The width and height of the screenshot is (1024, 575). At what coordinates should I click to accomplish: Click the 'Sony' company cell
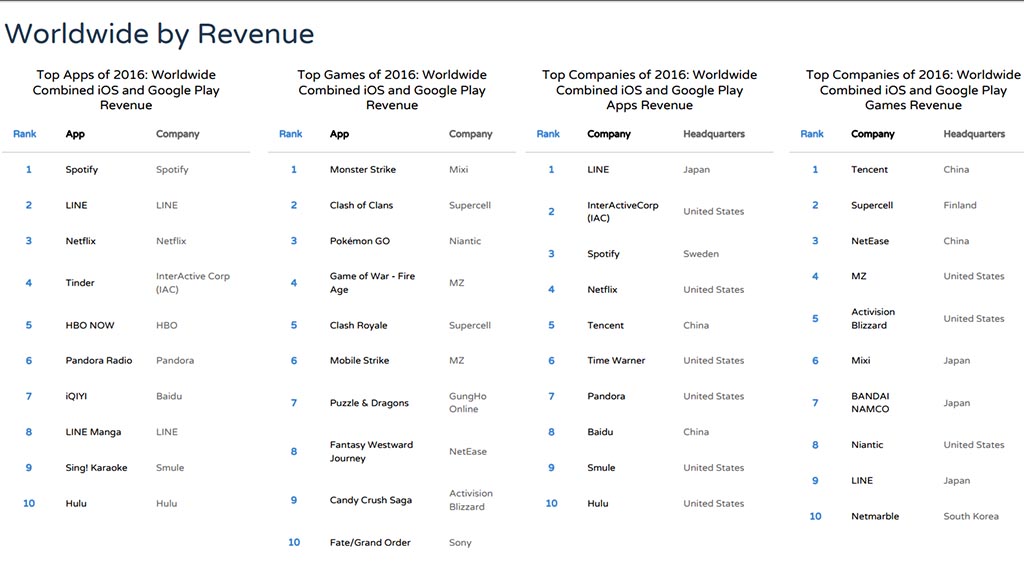coord(460,543)
